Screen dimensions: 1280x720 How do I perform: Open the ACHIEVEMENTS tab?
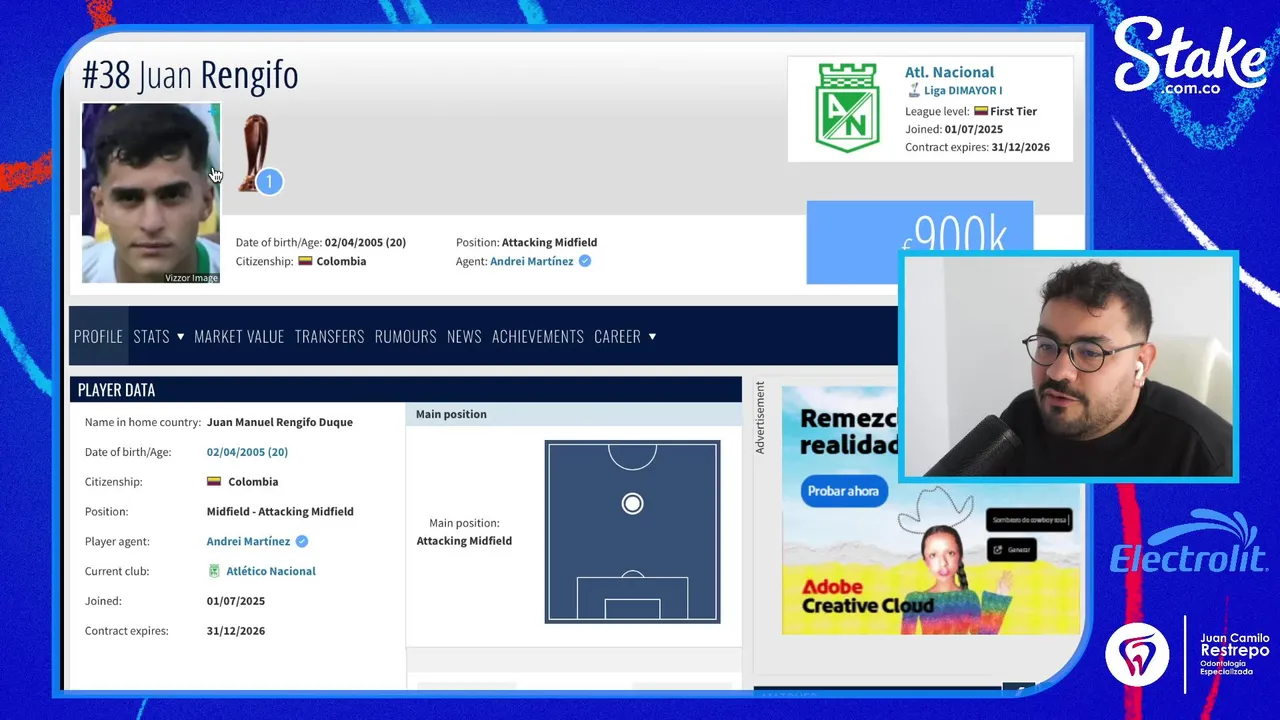[537, 336]
